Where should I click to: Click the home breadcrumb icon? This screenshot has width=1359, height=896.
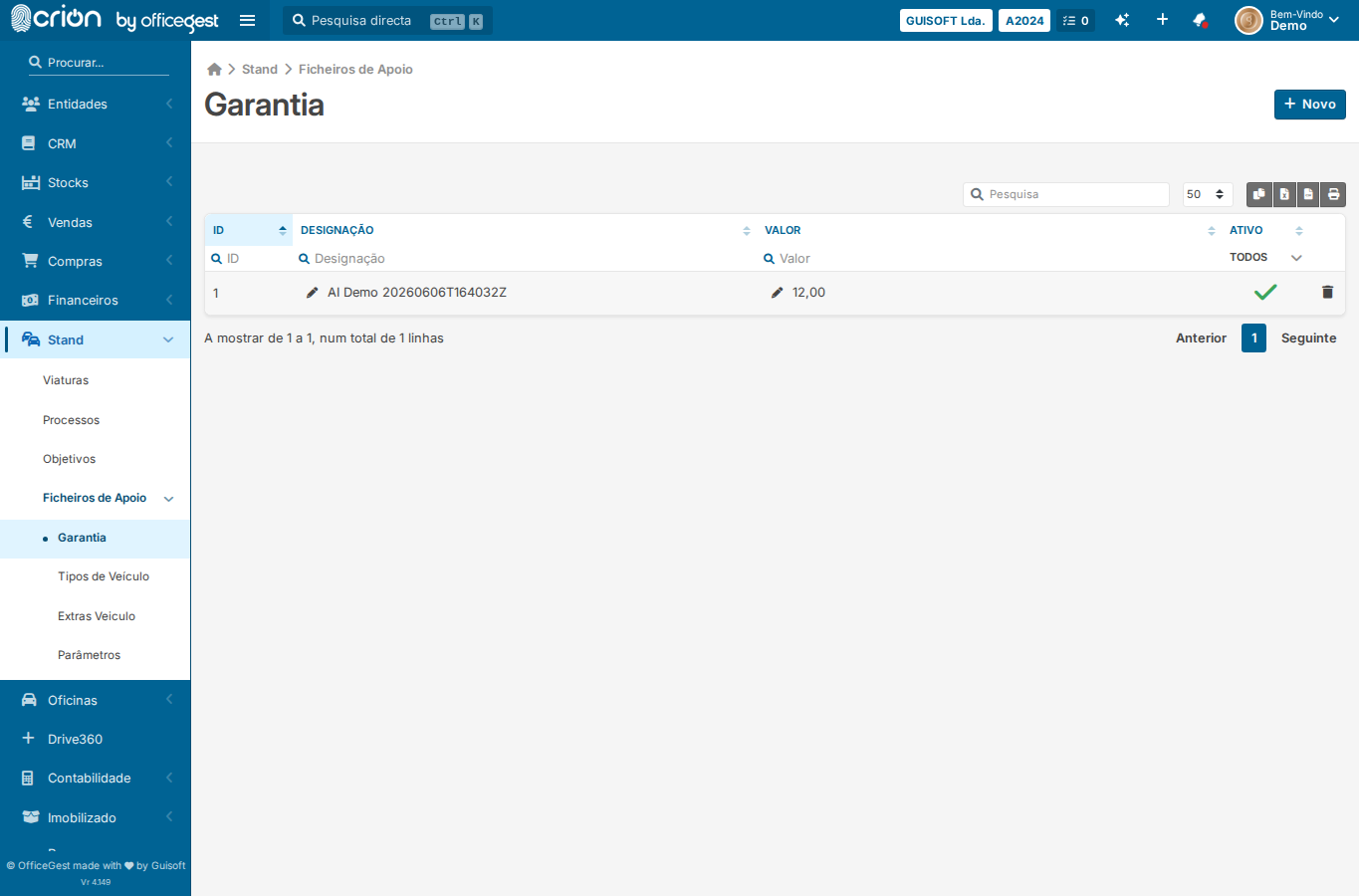(x=214, y=69)
